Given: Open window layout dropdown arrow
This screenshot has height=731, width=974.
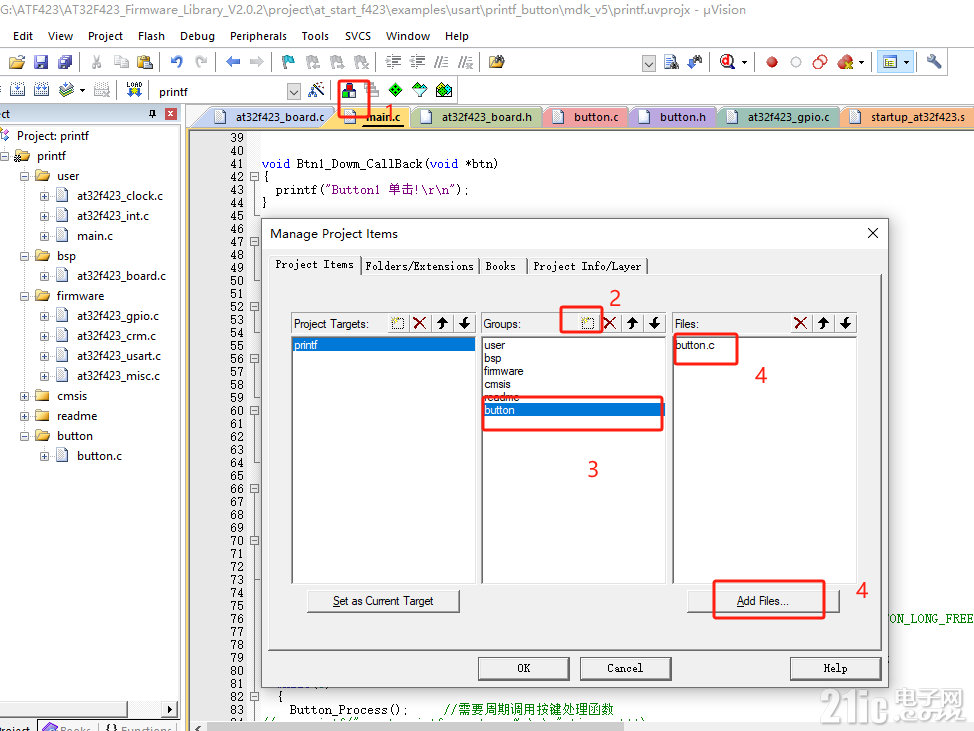Looking at the screenshot, I should 906,62.
